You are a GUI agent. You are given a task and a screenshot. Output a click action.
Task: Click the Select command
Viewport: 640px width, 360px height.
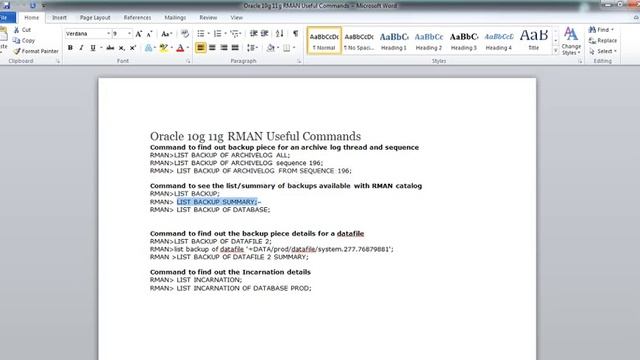pos(602,51)
